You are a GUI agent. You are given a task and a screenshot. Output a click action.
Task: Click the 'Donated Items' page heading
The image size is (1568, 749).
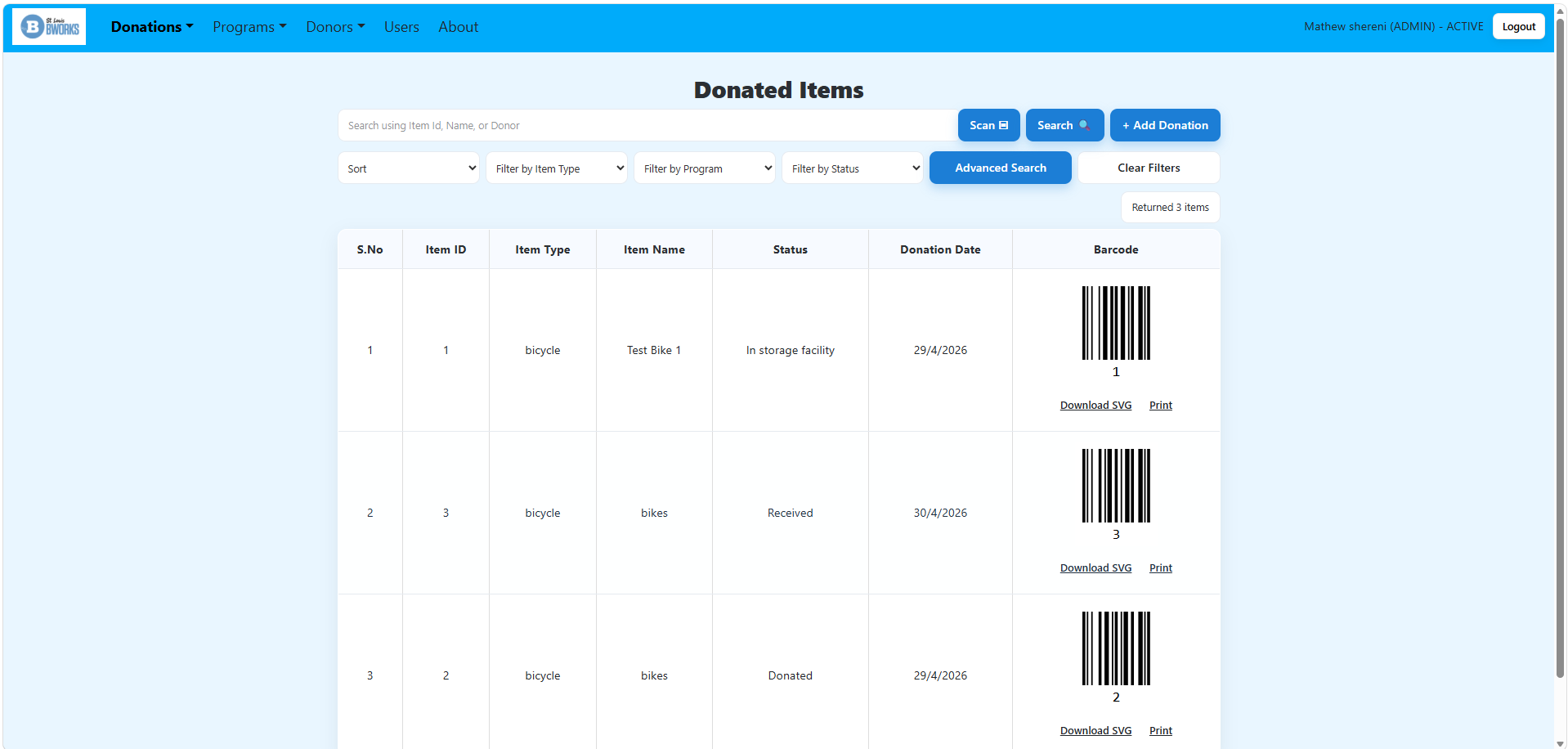(778, 90)
